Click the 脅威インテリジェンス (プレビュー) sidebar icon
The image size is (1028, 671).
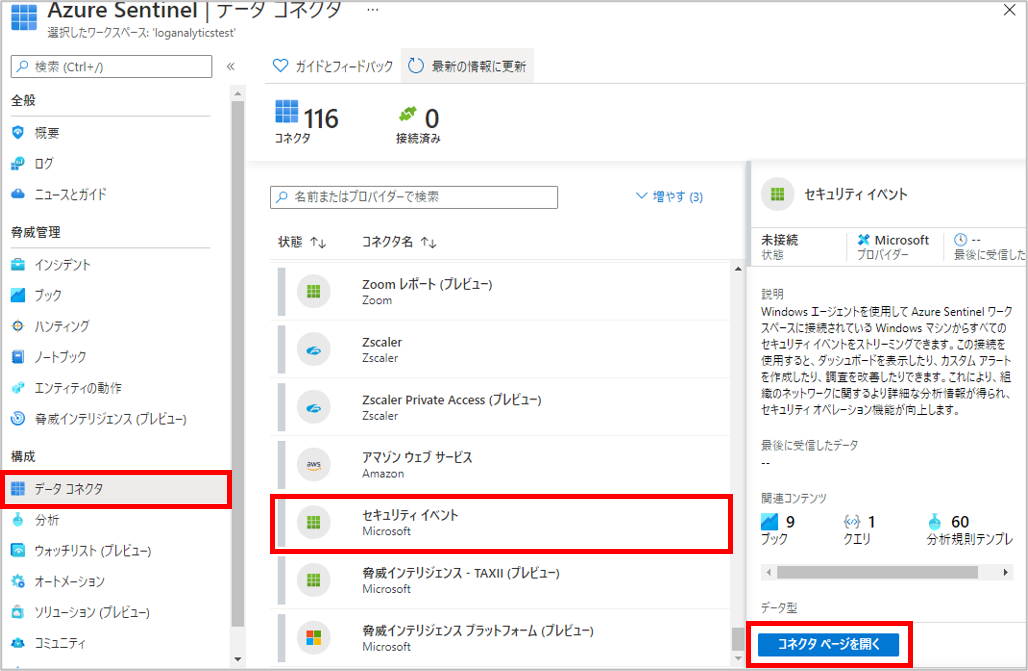pyautogui.click(x=18, y=418)
